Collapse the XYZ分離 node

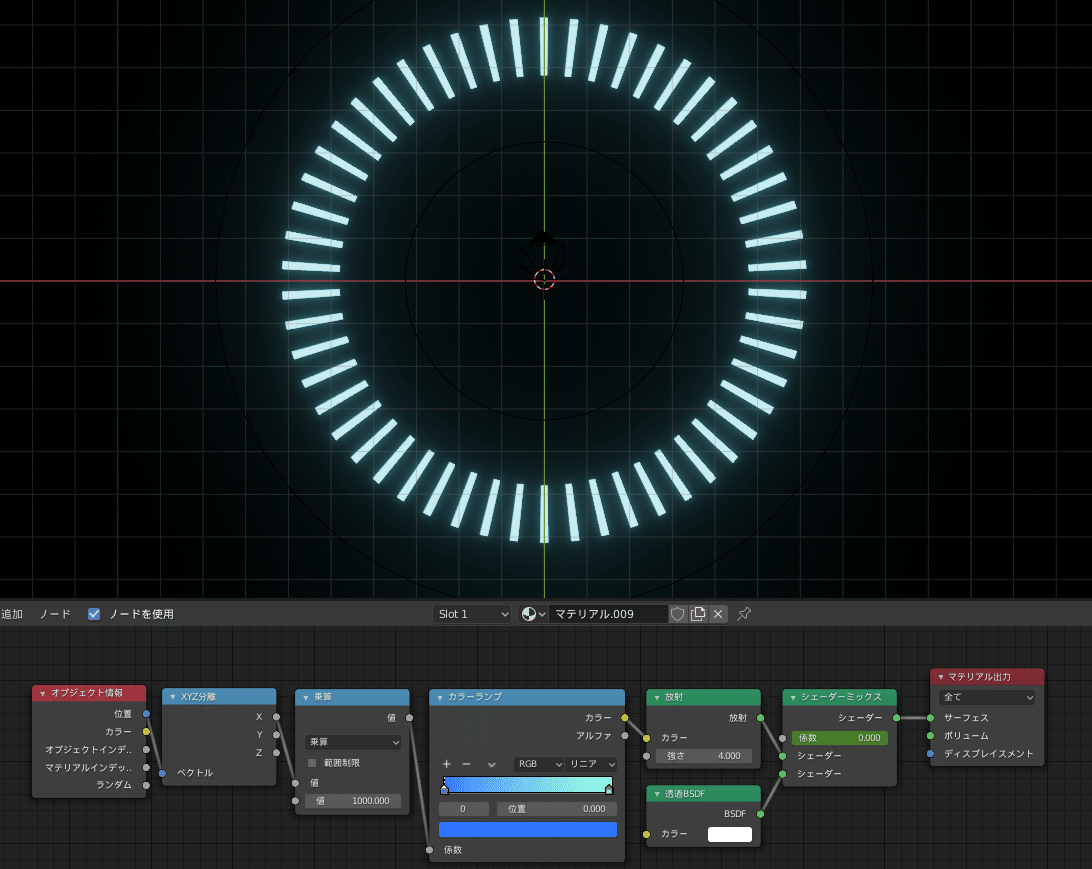coord(173,696)
